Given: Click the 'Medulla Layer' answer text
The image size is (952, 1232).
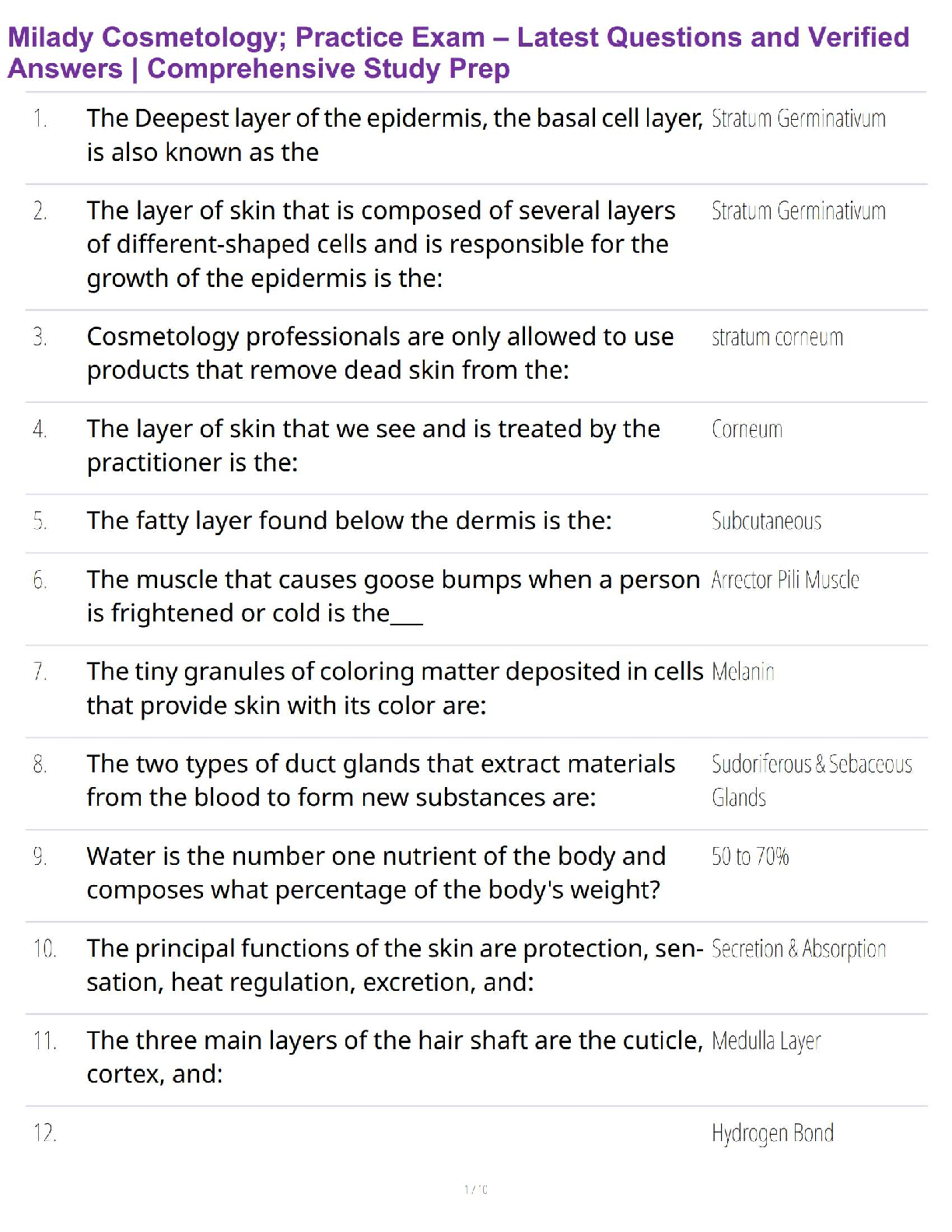Looking at the screenshot, I should coord(766,1041).
